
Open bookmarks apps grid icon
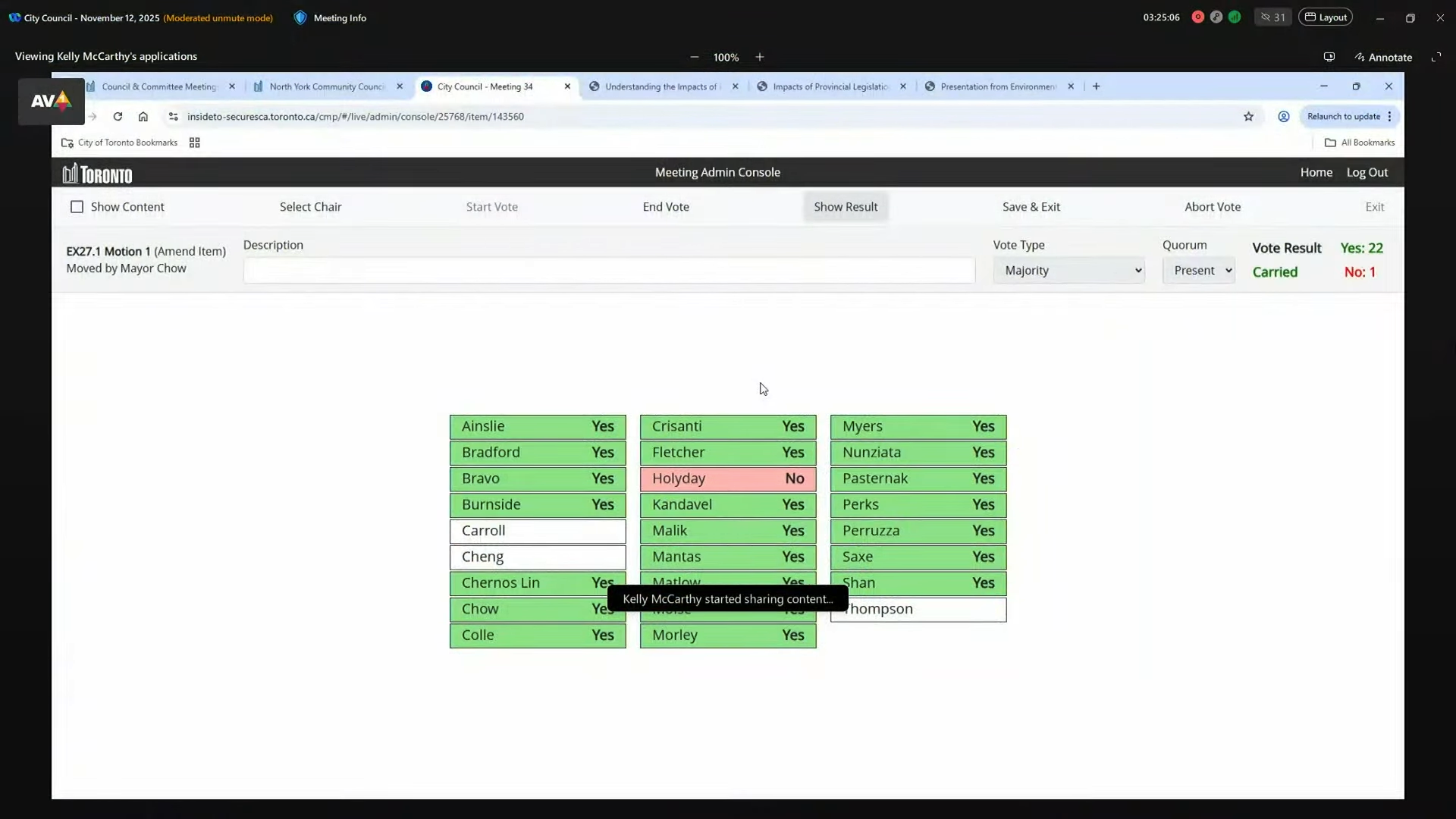(194, 143)
